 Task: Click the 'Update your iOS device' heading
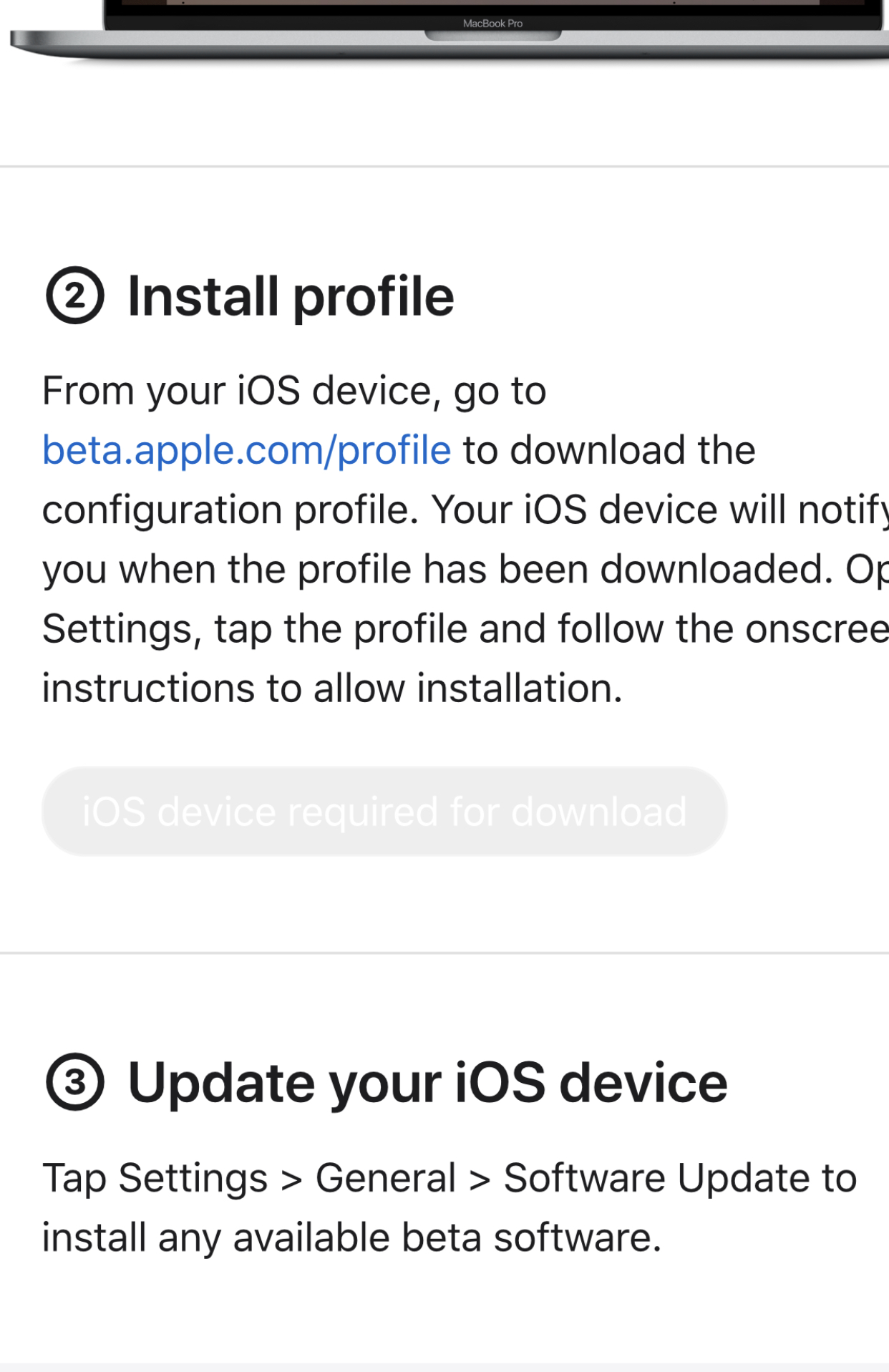pyautogui.click(x=427, y=1082)
